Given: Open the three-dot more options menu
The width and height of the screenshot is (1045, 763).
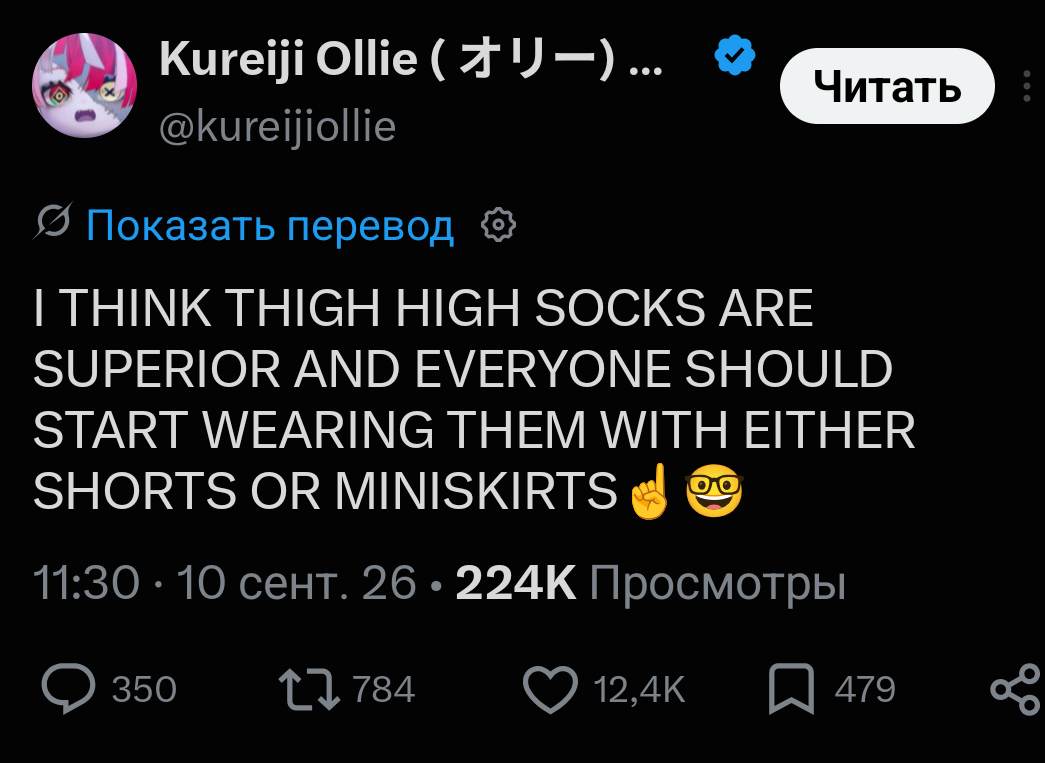Looking at the screenshot, I should 1027,86.
